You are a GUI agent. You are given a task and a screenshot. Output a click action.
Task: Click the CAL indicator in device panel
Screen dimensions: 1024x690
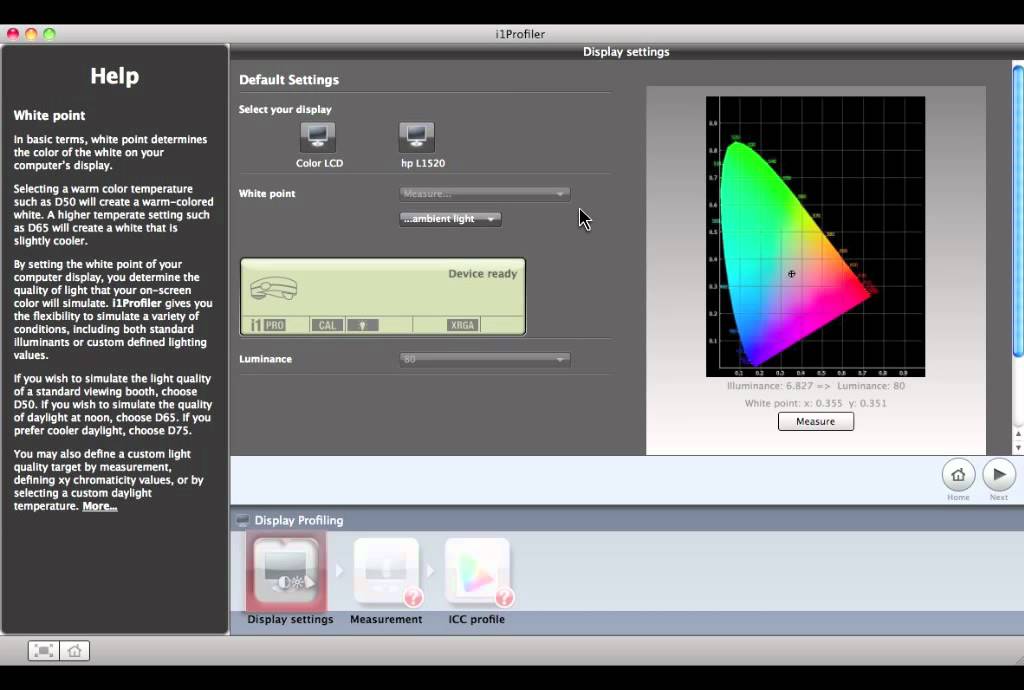coord(327,325)
